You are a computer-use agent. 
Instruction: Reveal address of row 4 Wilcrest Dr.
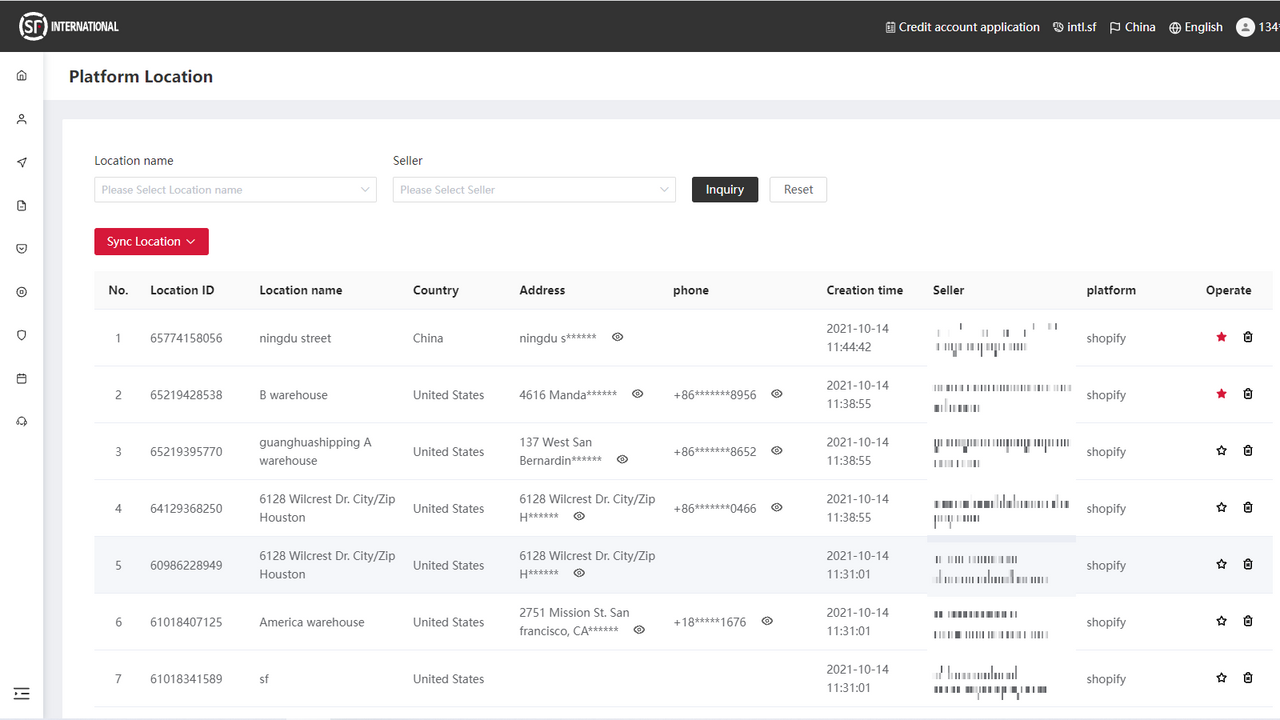coord(579,517)
